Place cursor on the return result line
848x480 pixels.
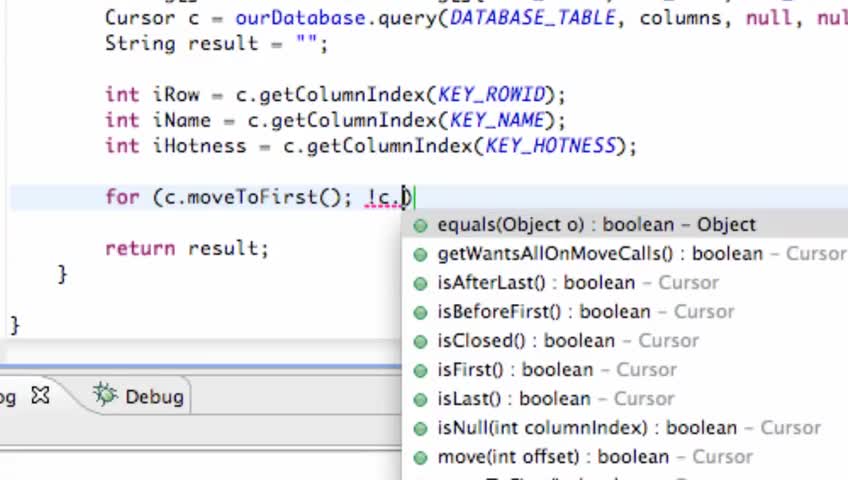(186, 248)
